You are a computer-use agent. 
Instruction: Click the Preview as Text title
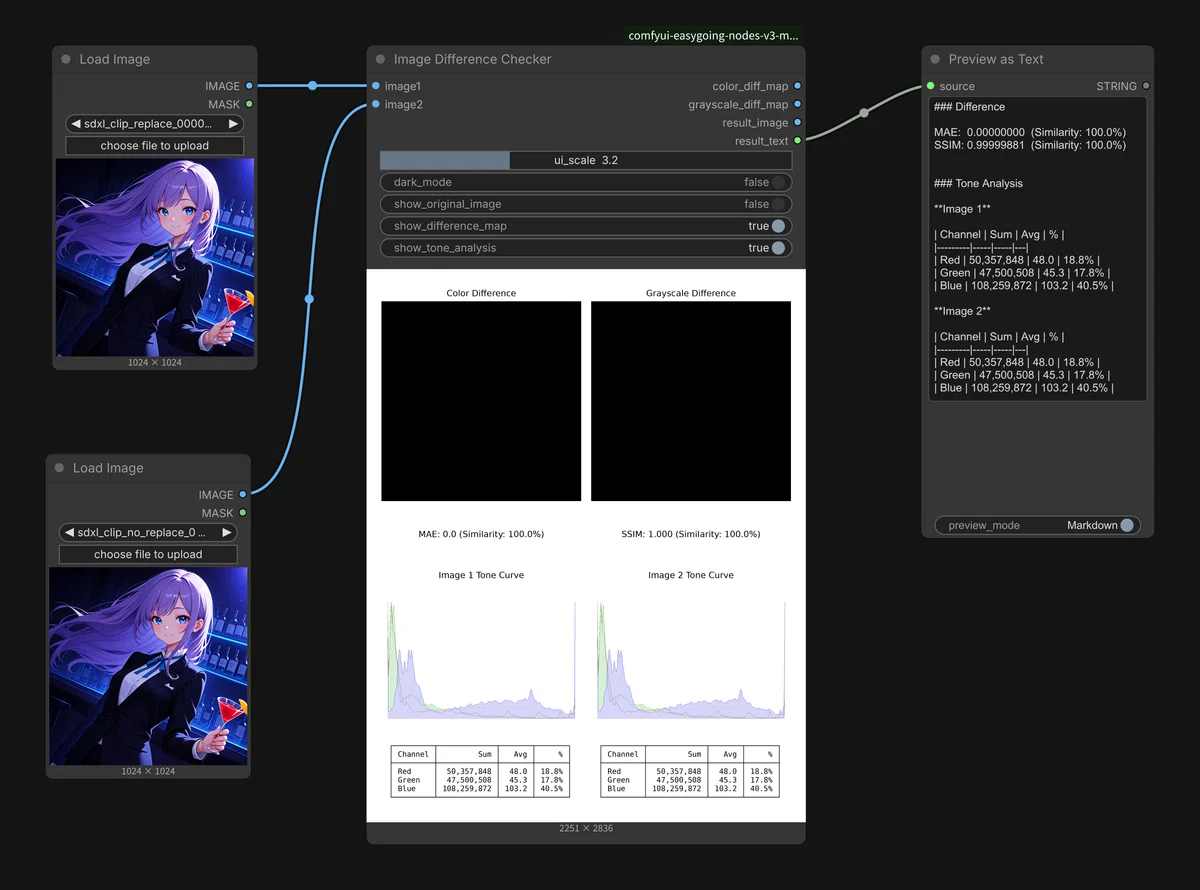[996, 59]
